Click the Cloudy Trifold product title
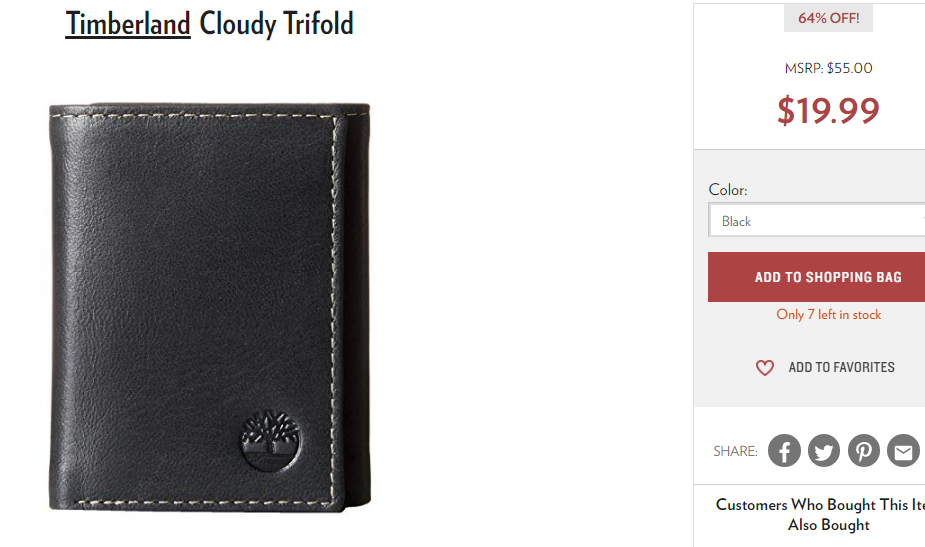 point(276,24)
